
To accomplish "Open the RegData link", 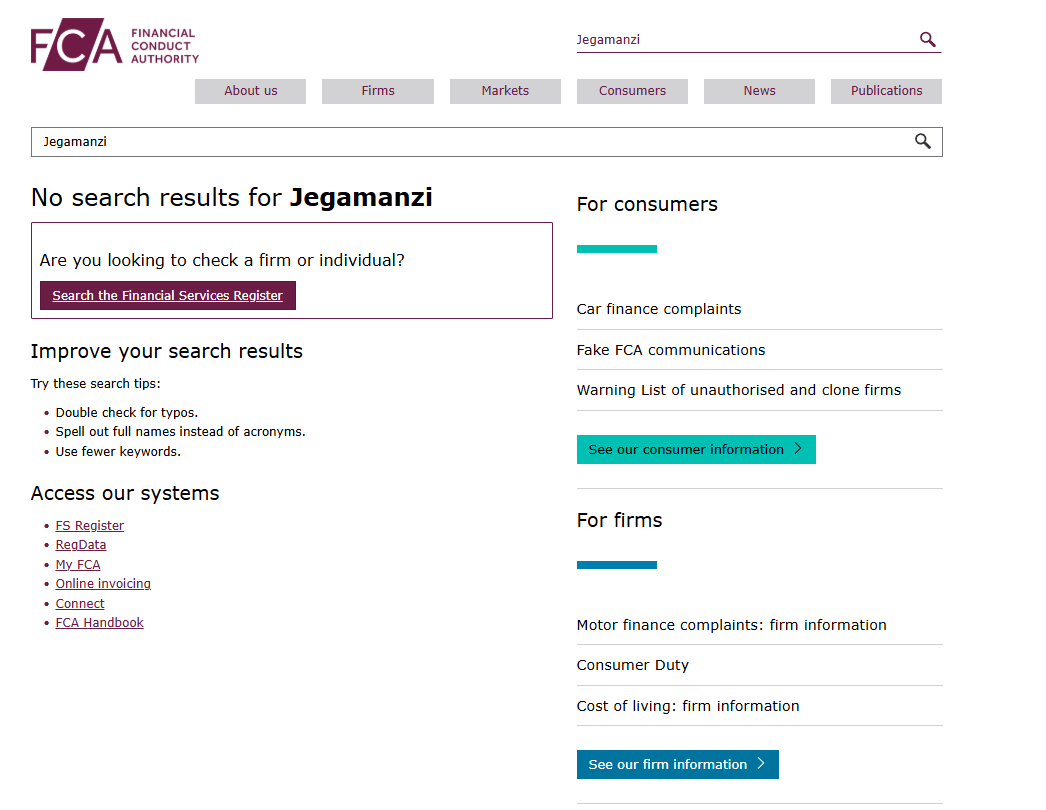I will [81, 545].
